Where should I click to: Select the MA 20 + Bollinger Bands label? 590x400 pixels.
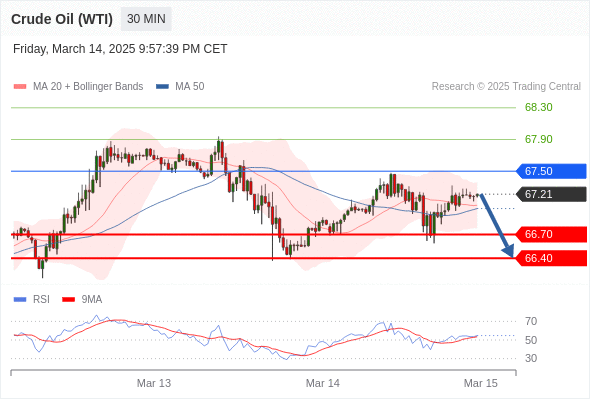pos(88,87)
